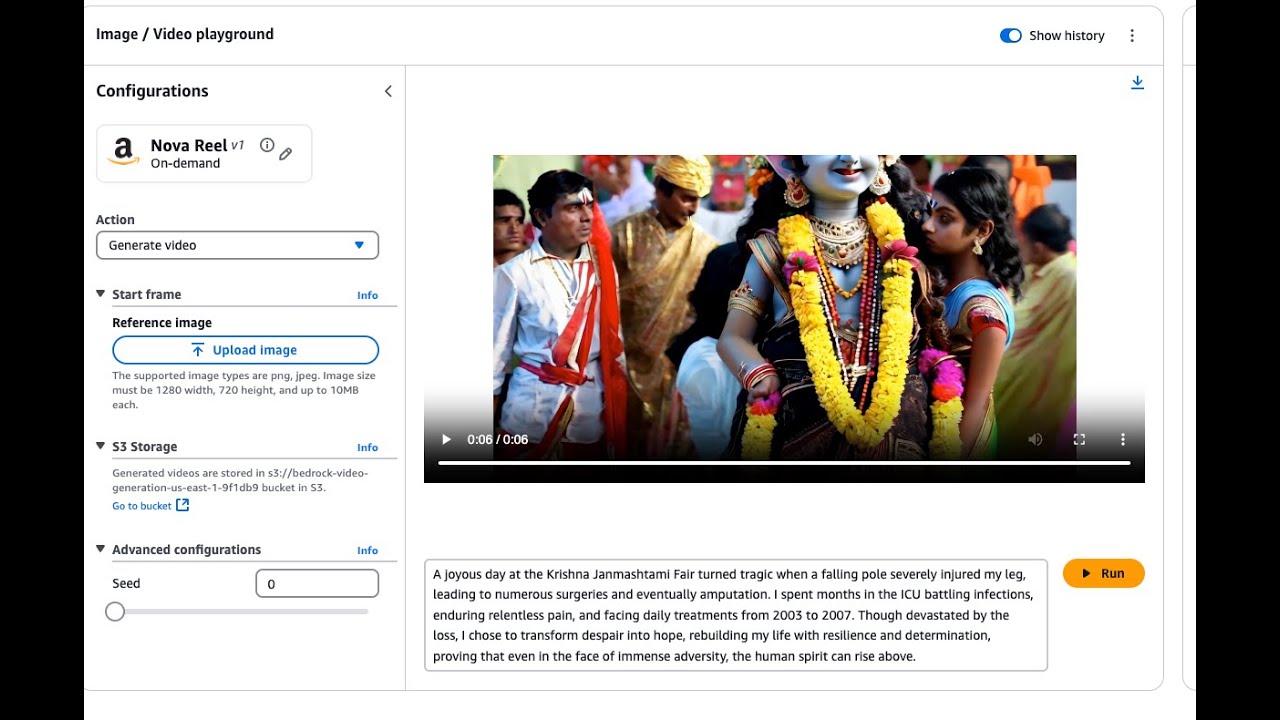Open the Go to bucket link
The height and width of the screenshot is (720, 1280).
click(x=142, y=506)
